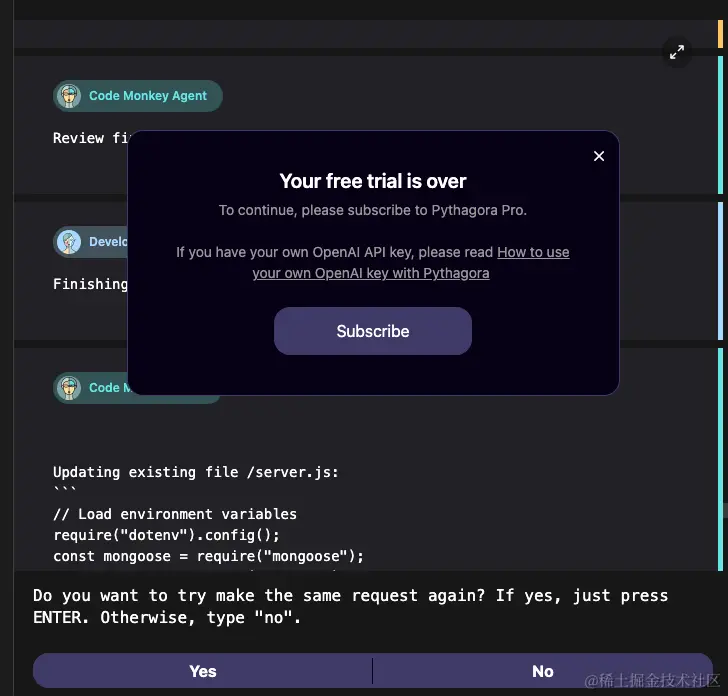Answer No to retrying the request
The width and height of the screenshot is (728, 696).
pyautogui.click(x=542, y=671)
